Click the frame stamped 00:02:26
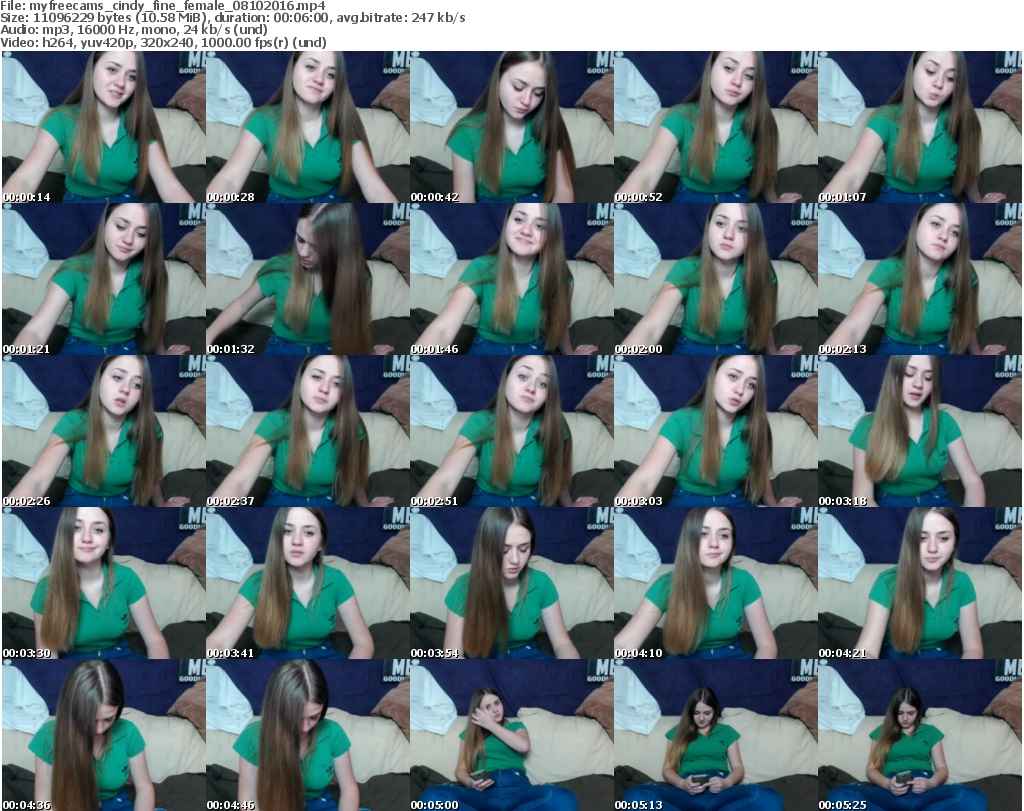This screenshot has width=1024, height=811. (x=103, y=431)
